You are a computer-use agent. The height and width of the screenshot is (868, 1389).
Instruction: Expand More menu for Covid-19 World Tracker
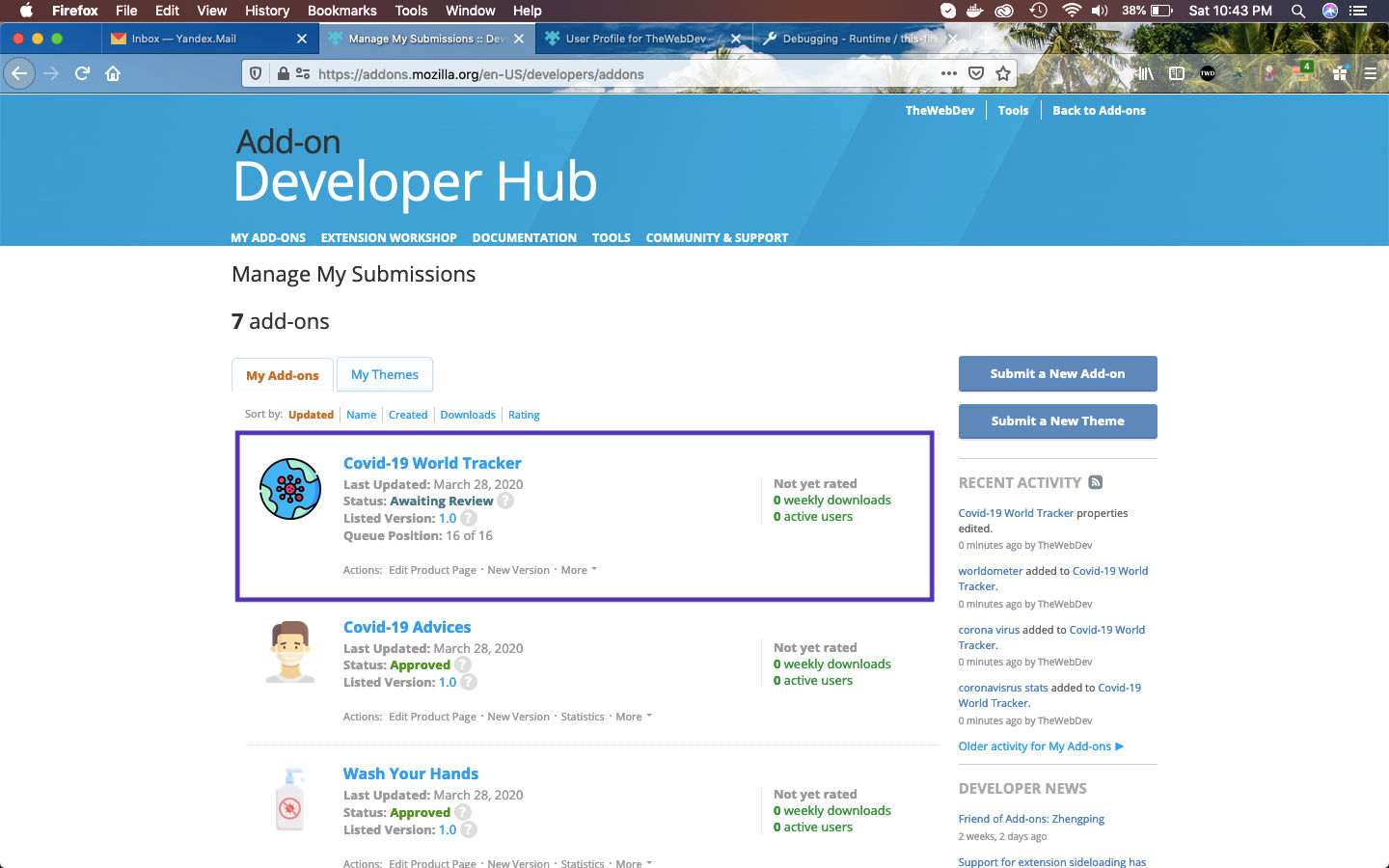coord(580,570)
